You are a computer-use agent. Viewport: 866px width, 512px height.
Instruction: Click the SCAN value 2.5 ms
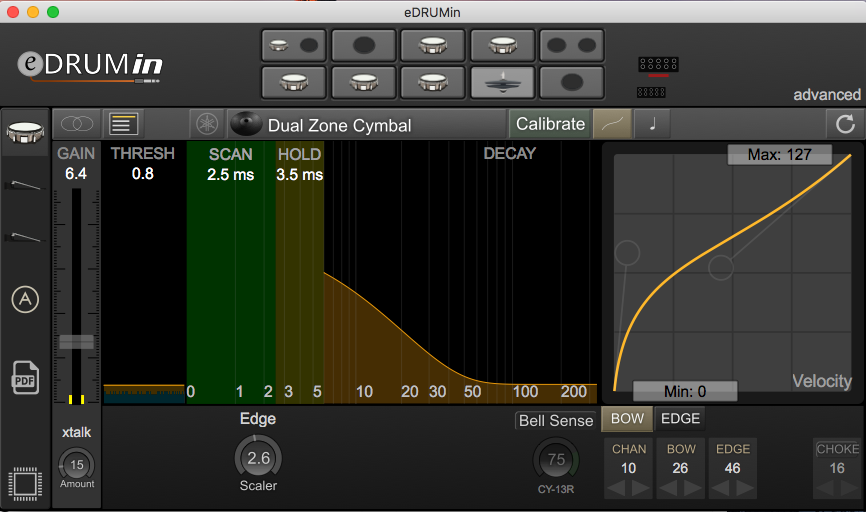click(230, 175)
